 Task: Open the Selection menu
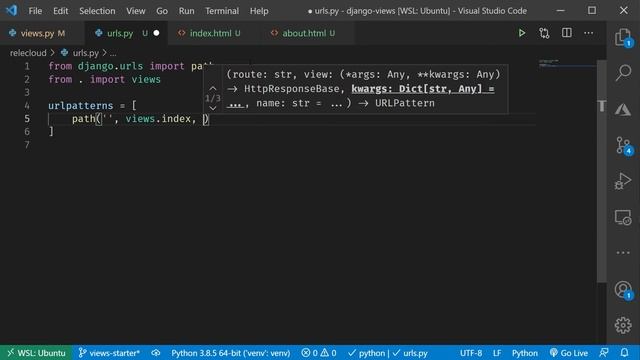(97, 11)
